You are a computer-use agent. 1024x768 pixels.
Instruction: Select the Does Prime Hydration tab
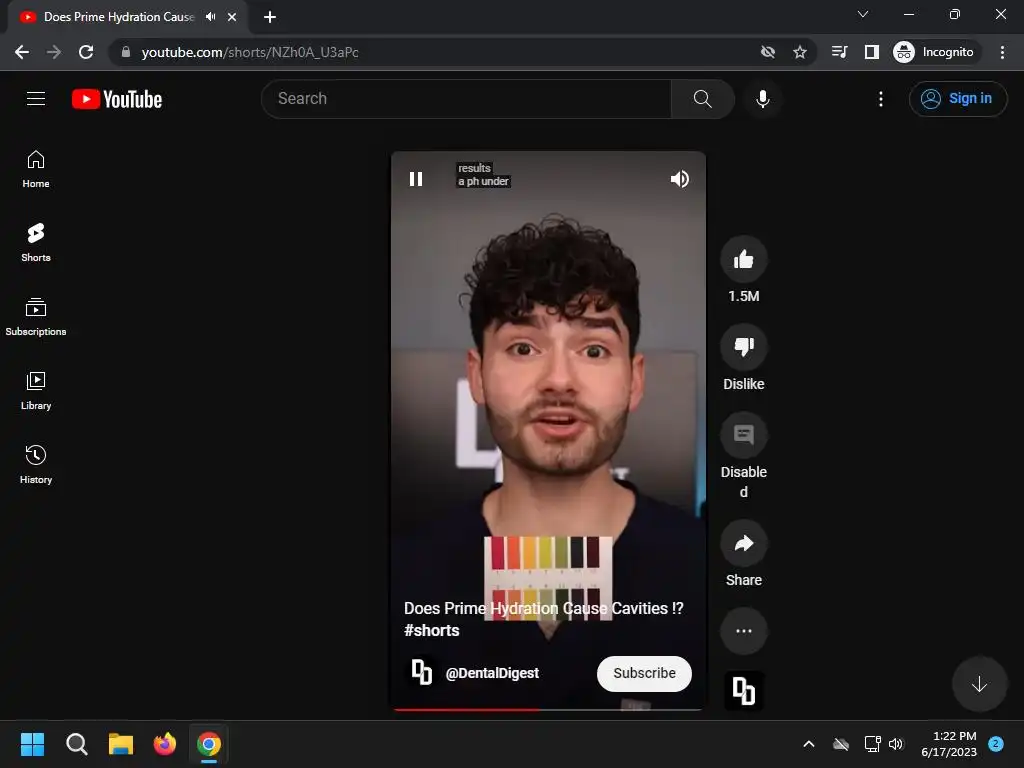(127, 17)
